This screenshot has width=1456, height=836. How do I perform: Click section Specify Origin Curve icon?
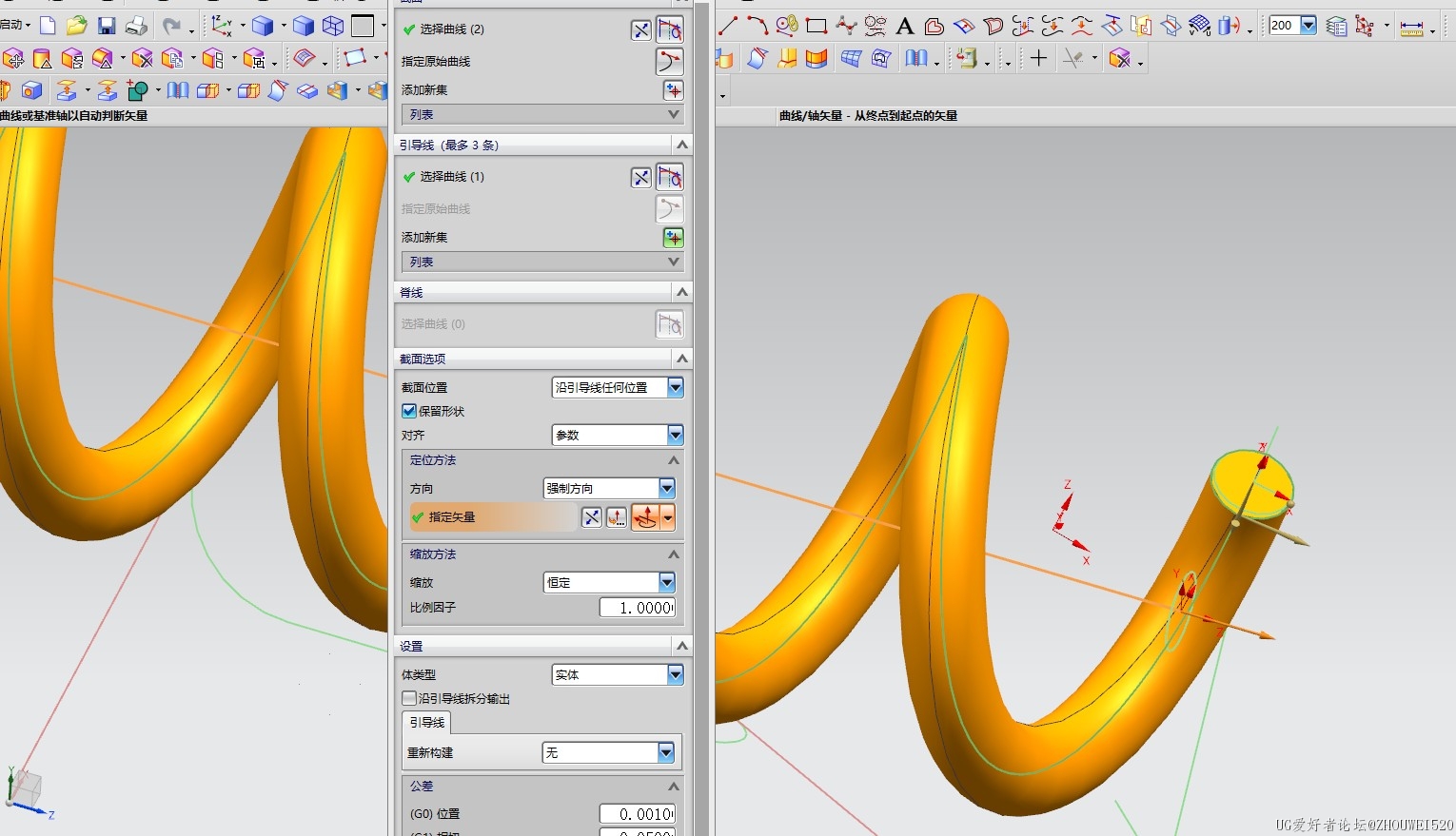670,62
